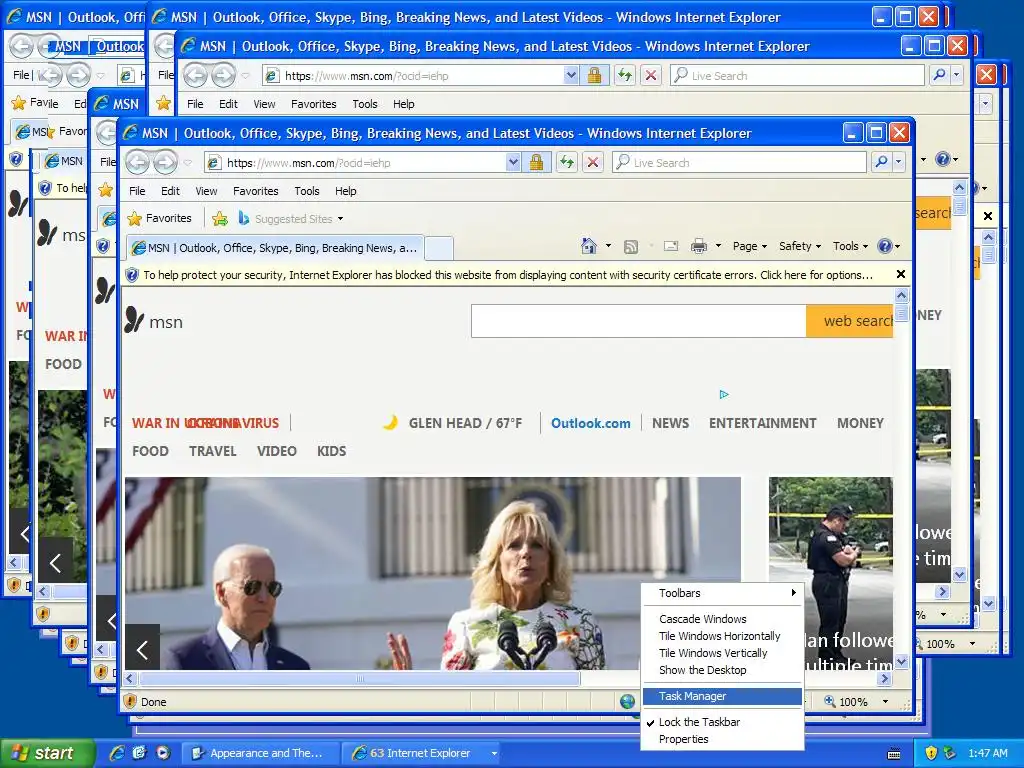Open Tools menu in the front window menu bar
The image size is (1024, 768).
(306, 191)
